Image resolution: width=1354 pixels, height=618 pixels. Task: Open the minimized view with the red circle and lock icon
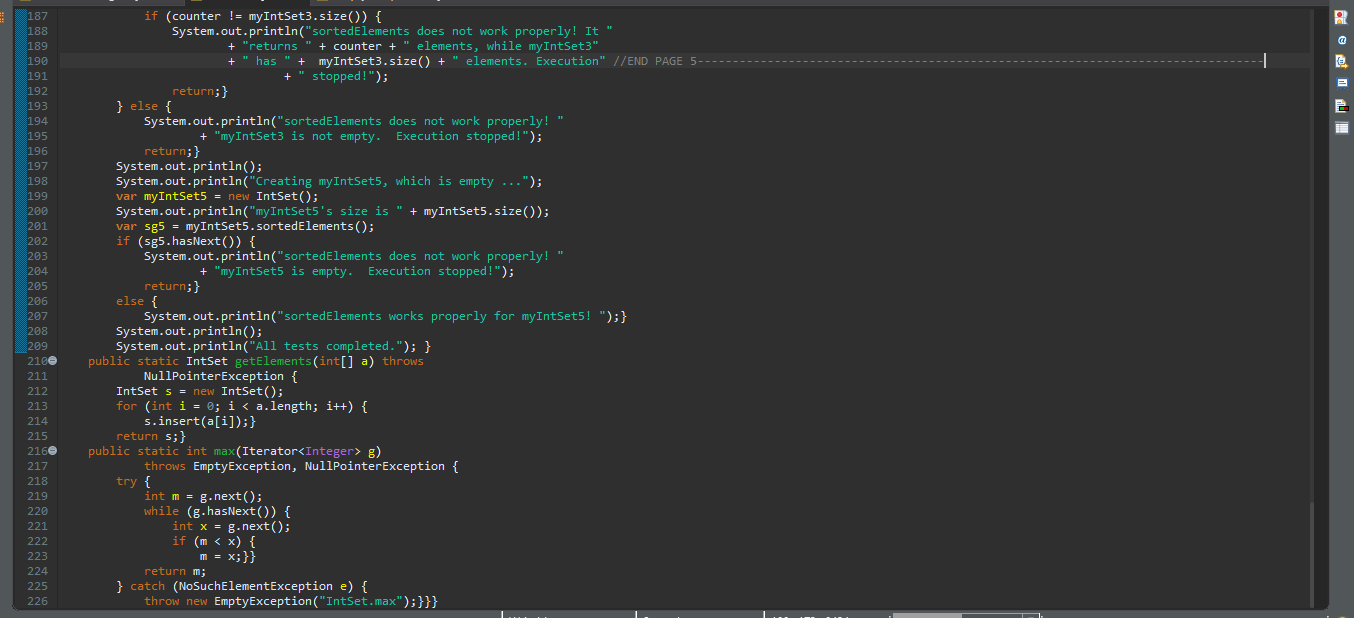1341,17
